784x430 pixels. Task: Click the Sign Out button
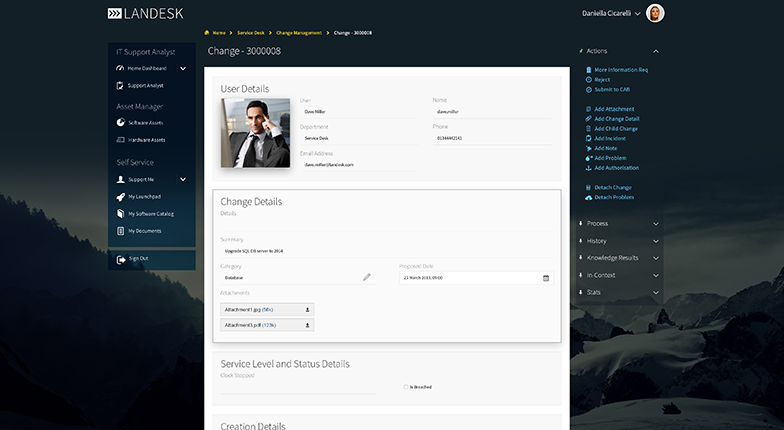tap(138, 258)
